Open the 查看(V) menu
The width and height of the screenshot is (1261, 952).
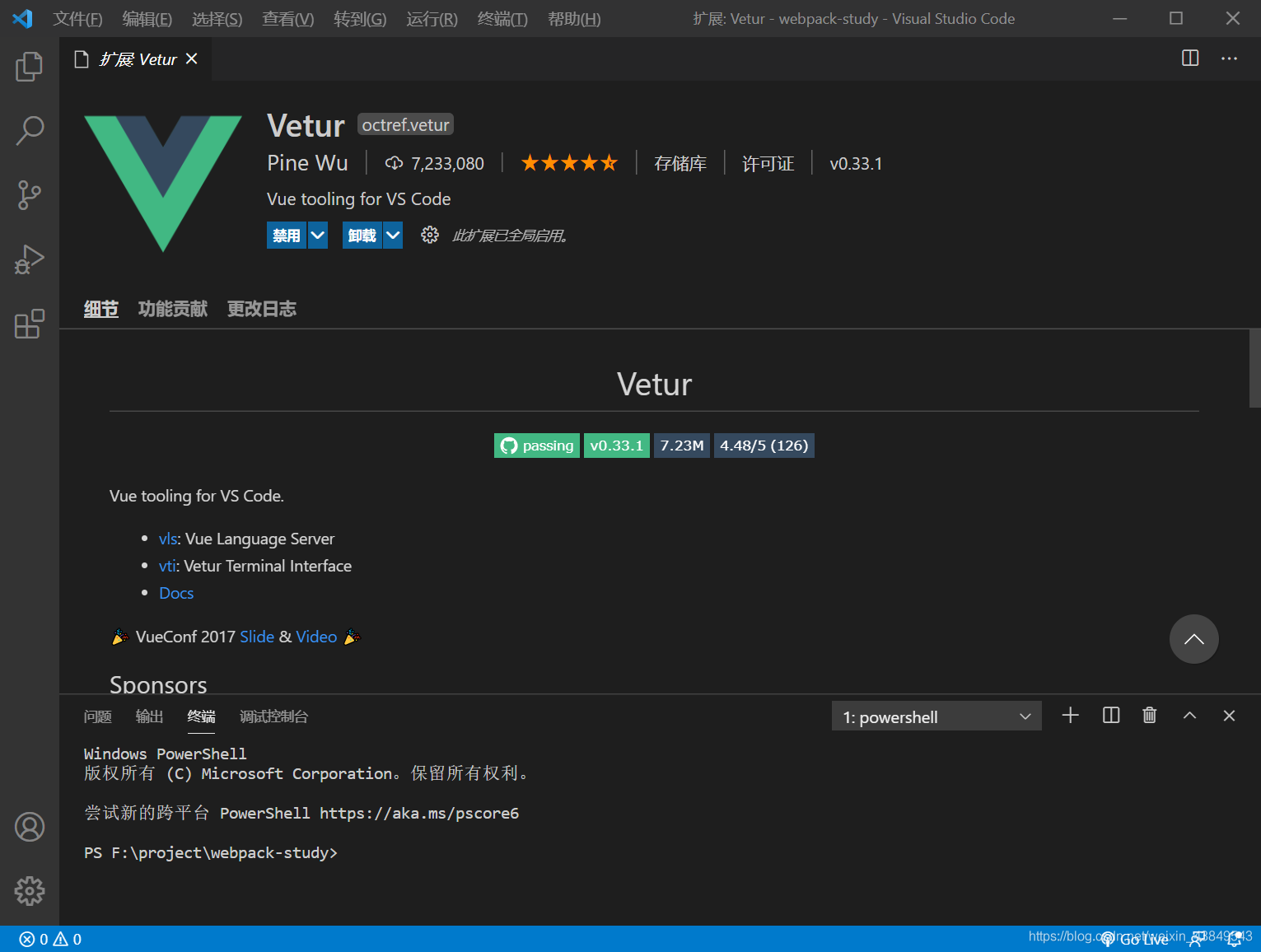287,18
